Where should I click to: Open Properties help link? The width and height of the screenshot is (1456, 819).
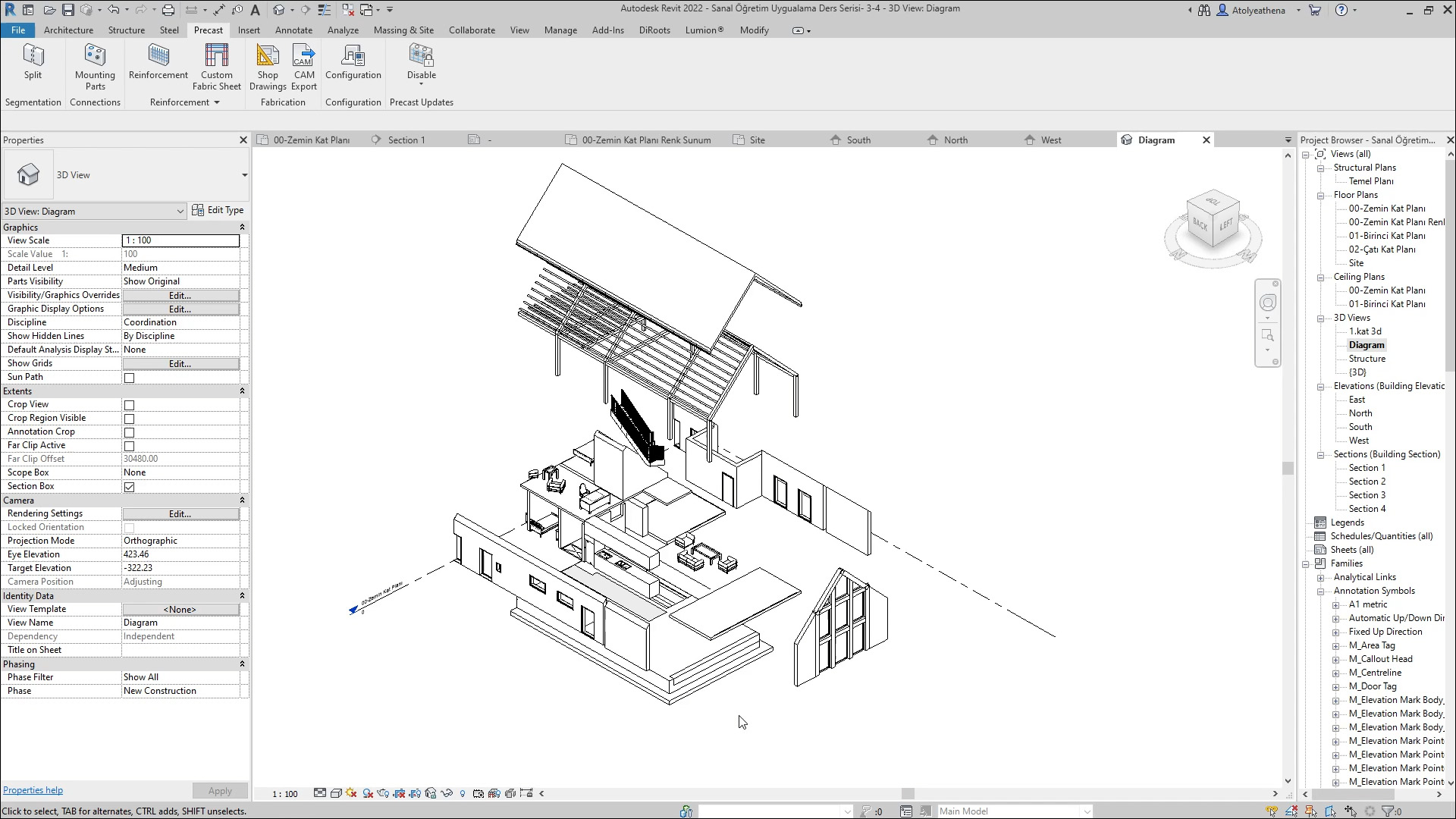click(33, 789)
